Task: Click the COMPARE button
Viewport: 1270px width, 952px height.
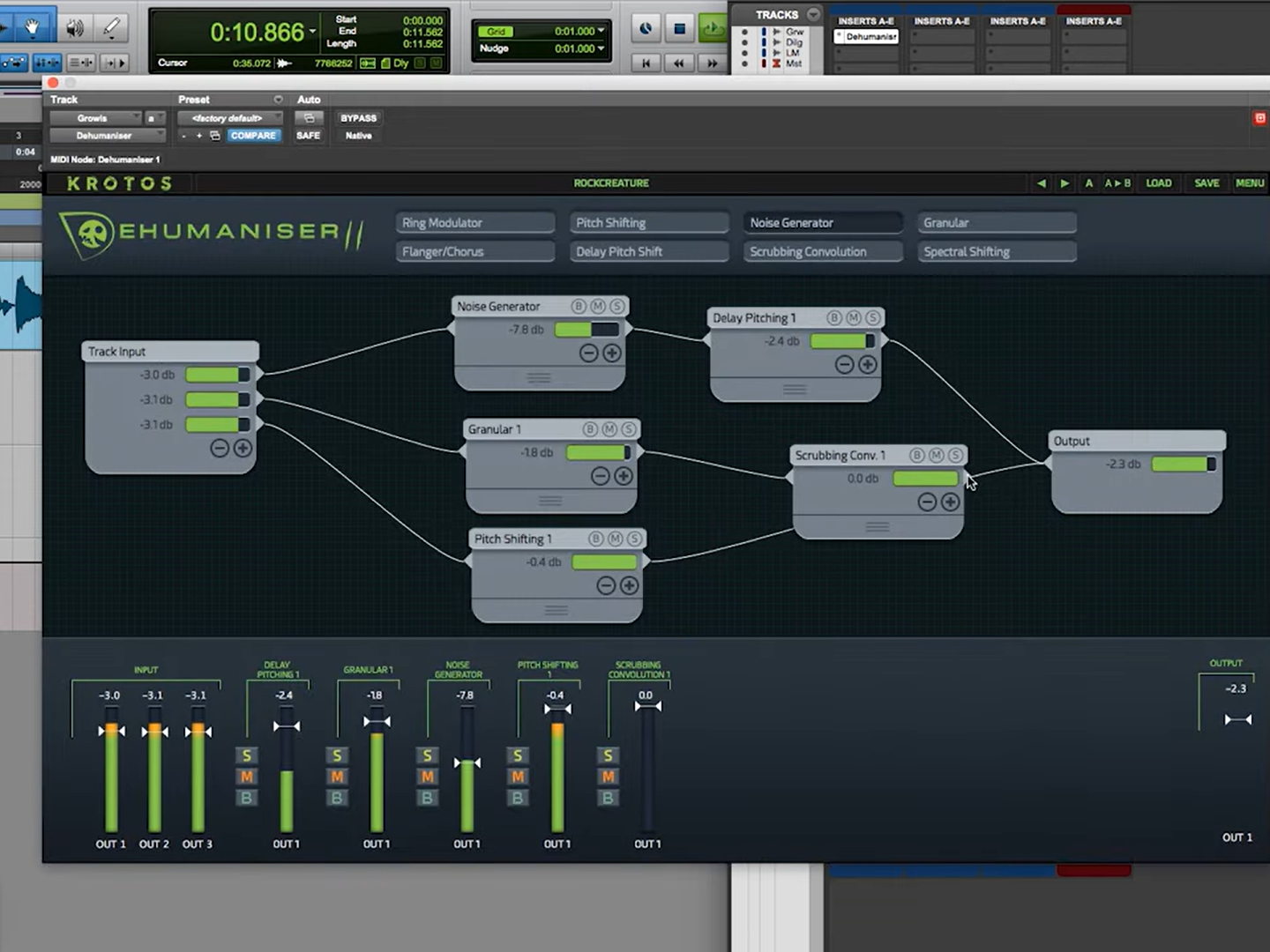Action: coord(253,136)
